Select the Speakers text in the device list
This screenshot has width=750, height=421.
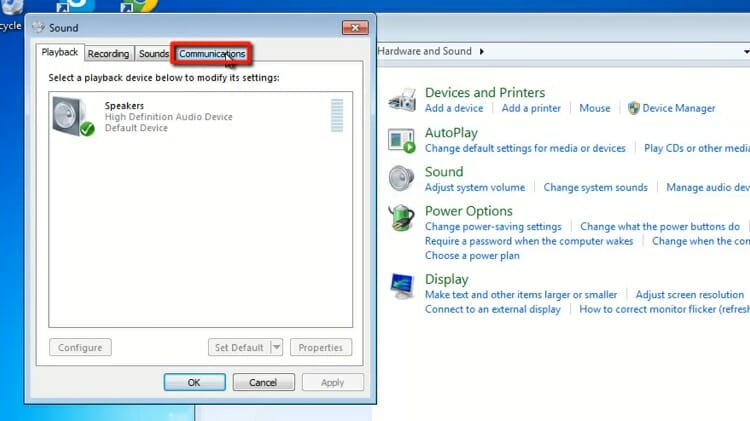[124, 106]
